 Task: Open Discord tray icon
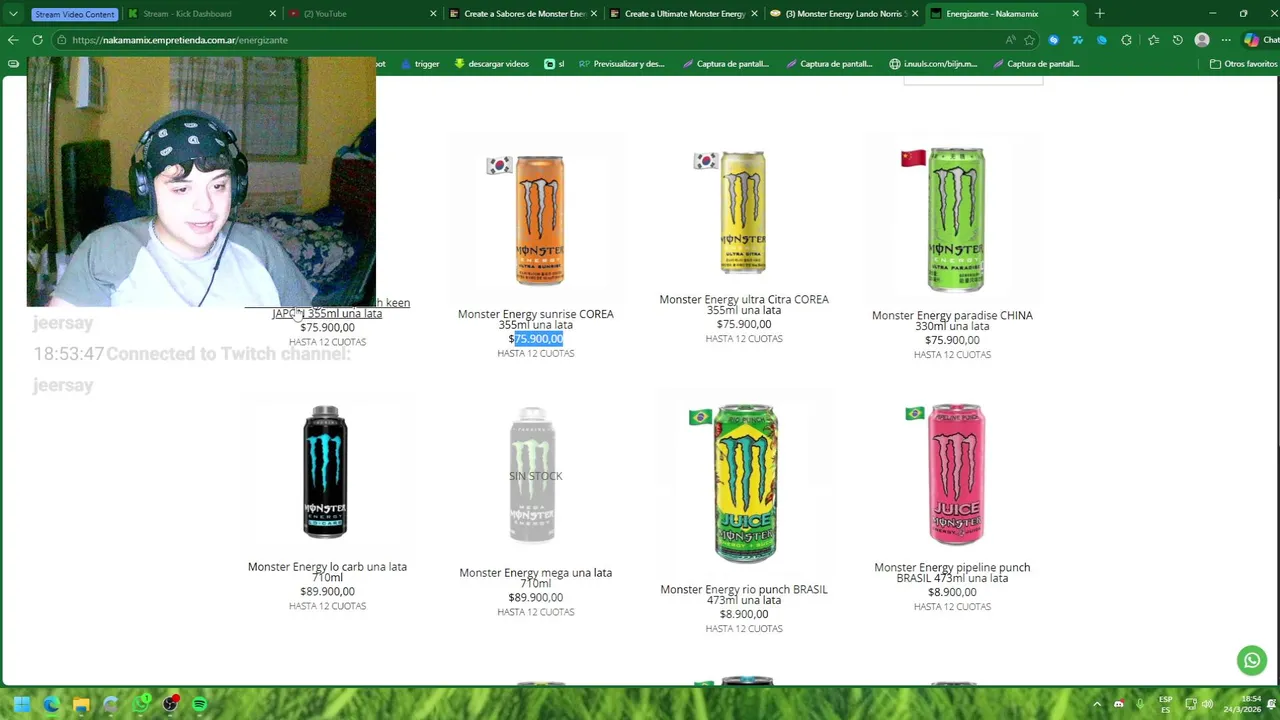click(1118, 704)
